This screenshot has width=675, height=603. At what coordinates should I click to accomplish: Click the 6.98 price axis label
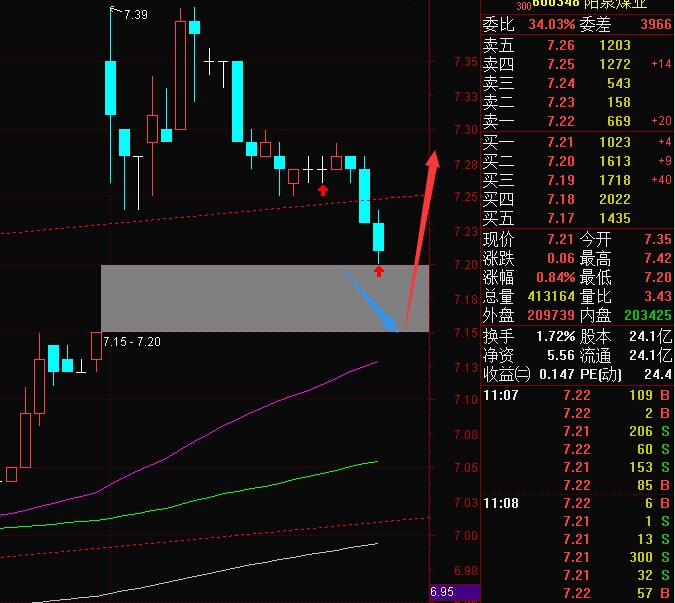(466, 571)
